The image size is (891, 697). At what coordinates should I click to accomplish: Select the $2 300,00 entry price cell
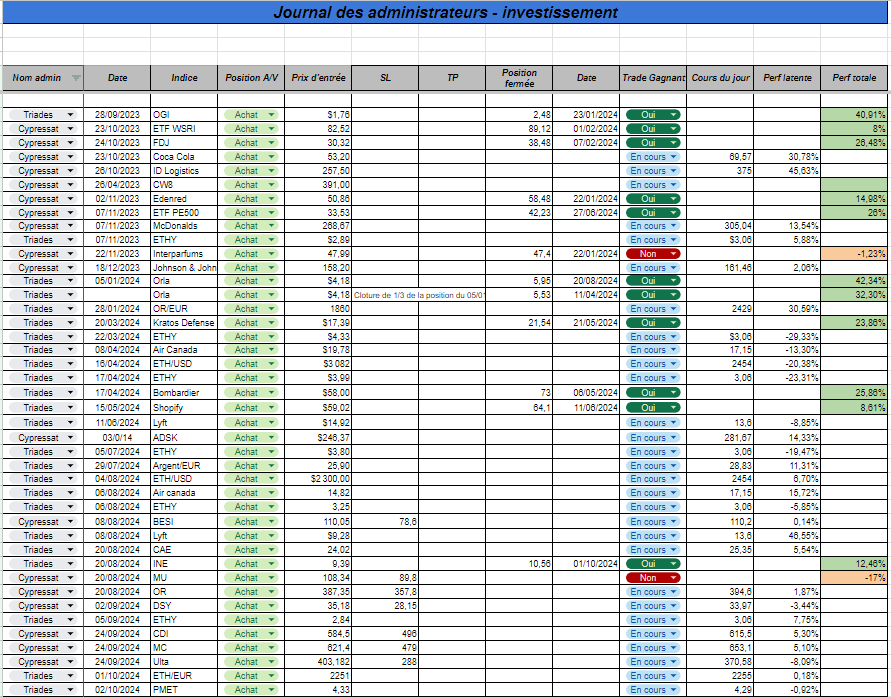(318, 479)
